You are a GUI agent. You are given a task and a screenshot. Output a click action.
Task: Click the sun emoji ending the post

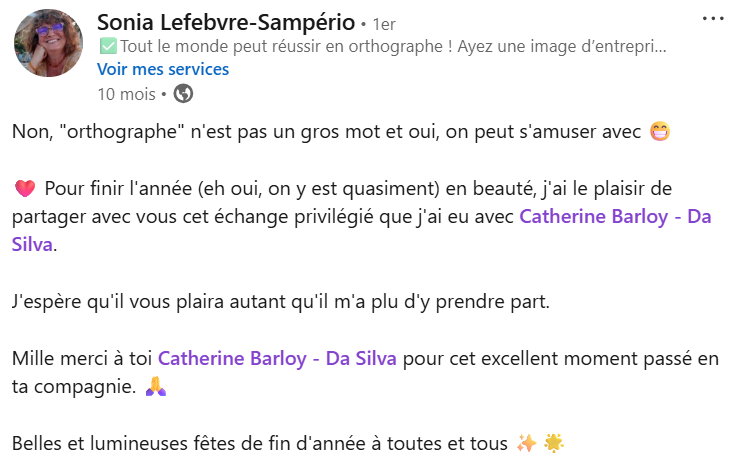point(555,443)
